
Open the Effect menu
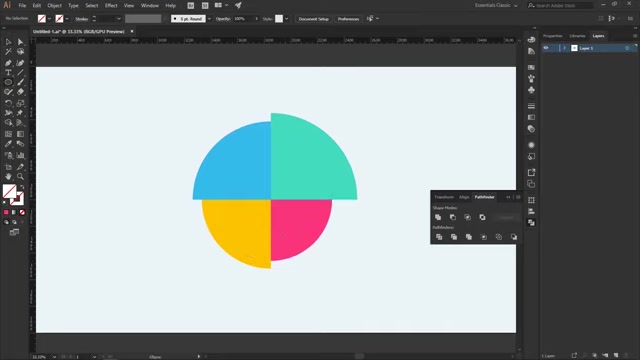pyautogui.click(x=111, y=6)
